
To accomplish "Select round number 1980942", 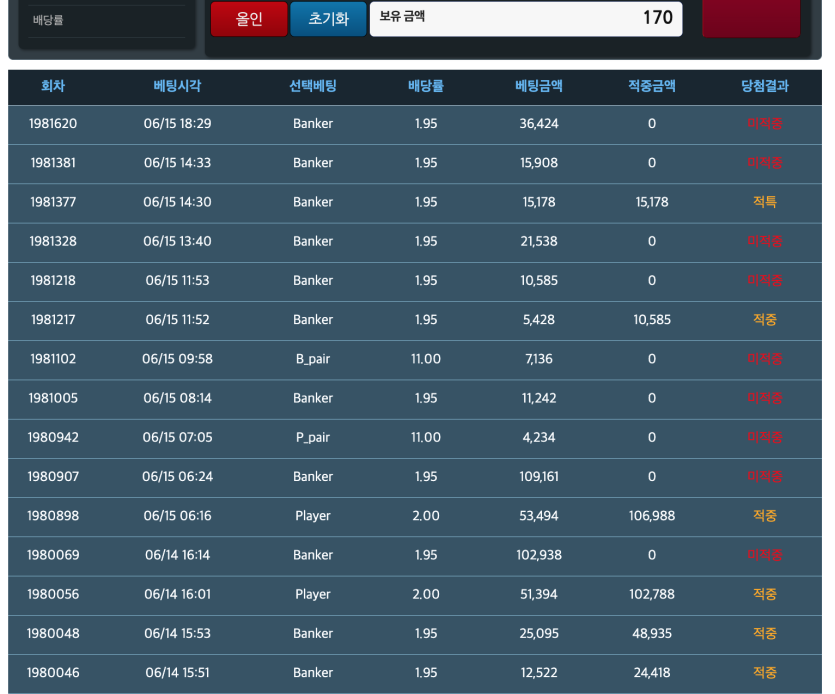I will pyautogui.click(x=53, y=437).
